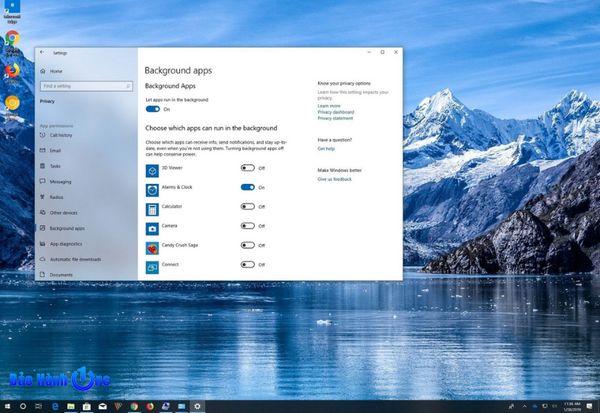Click the Connect app icon
Image resolution: width=600 pixels, height=413 pixels.
151,265
